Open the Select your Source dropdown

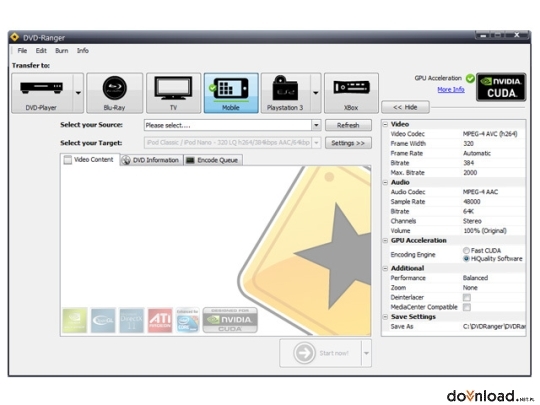[x=316, y=125]
